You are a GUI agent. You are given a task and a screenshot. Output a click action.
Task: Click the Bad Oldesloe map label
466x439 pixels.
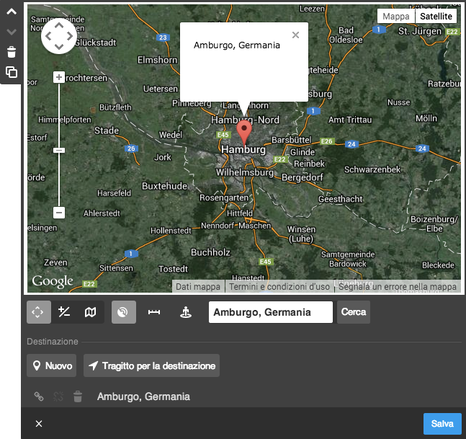coord(346,35)
